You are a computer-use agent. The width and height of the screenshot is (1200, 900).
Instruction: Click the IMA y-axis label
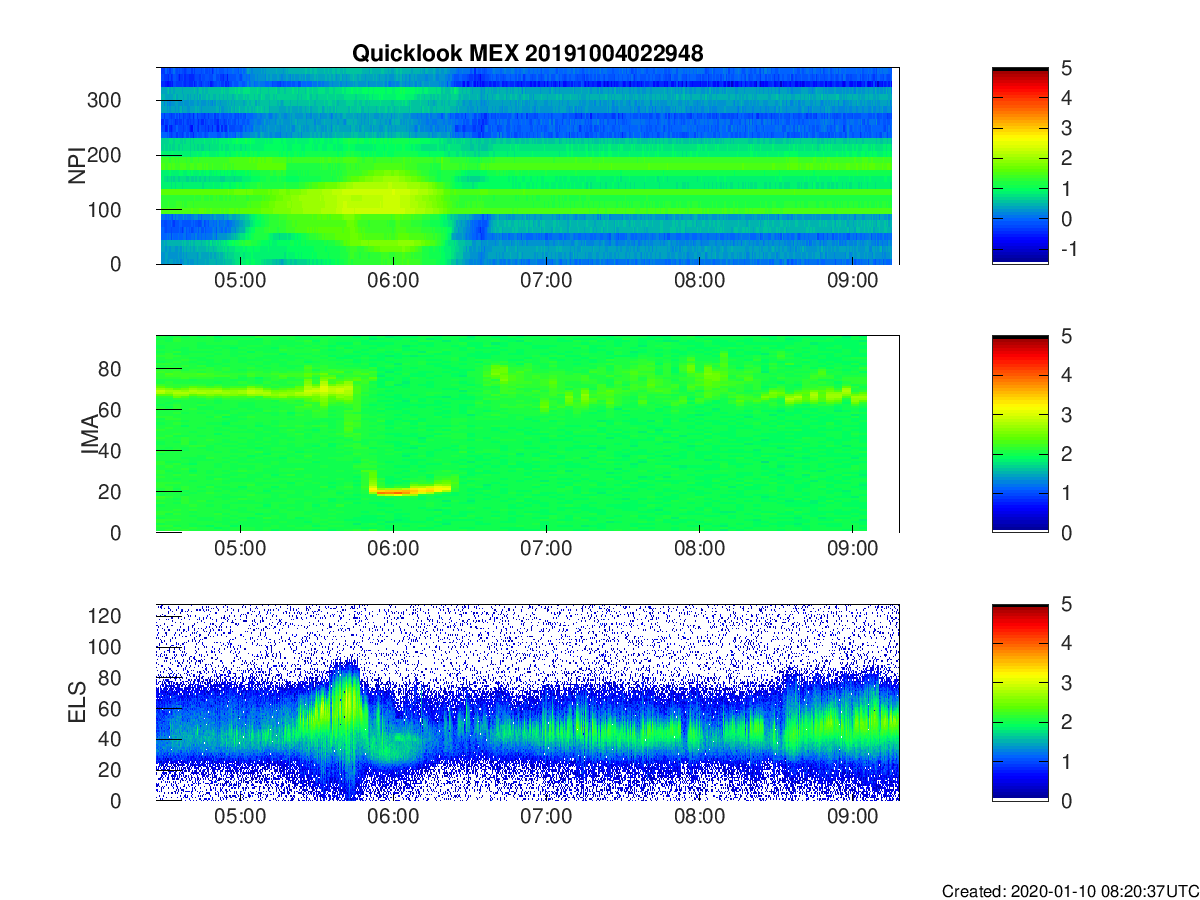[89, 434]
